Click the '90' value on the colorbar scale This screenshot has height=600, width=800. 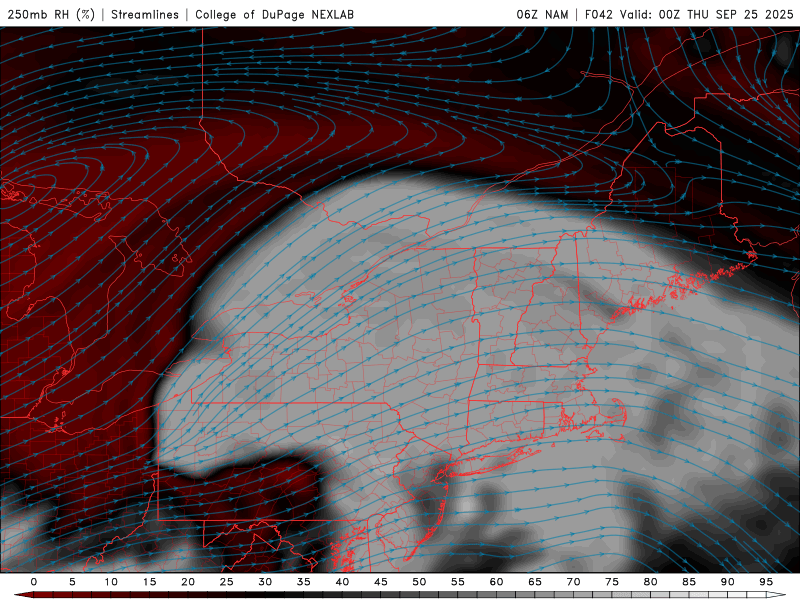tap(727, 582)
